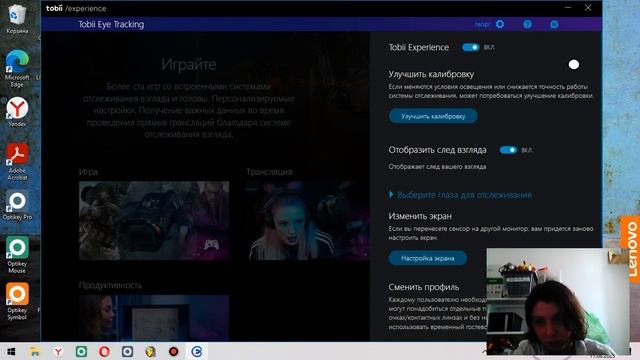This screenshot has height=360, width=640.
Task: Open the Трансляция streaming thumbnail
Action: [x=307, y=220]
